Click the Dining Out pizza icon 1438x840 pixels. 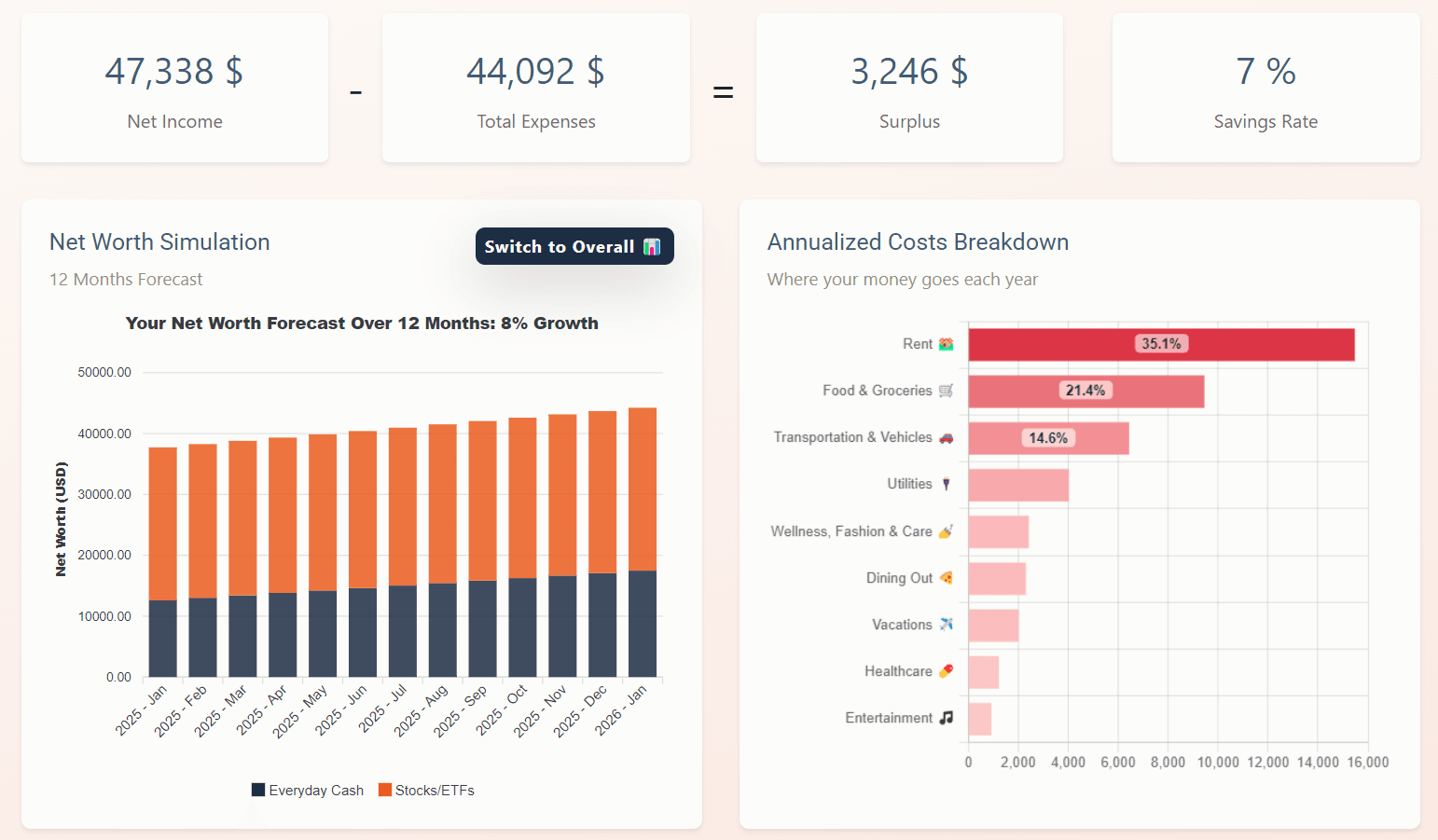(x=945, y=577)
